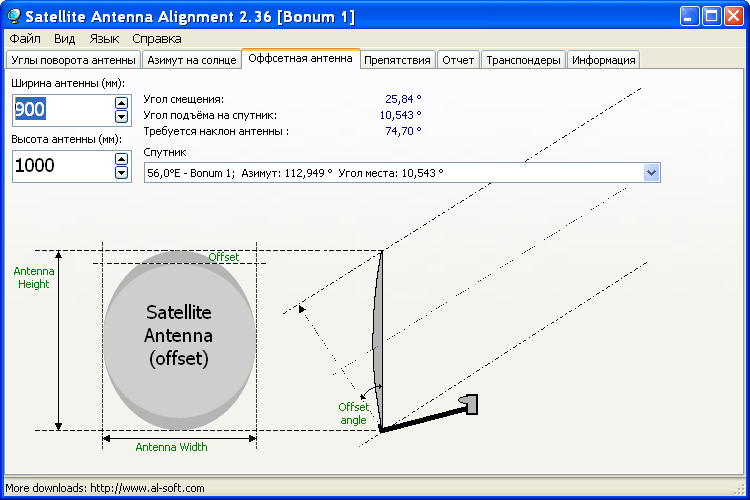
Task: Increase antenna width with up arrow
Action: (x=122, y=103)
